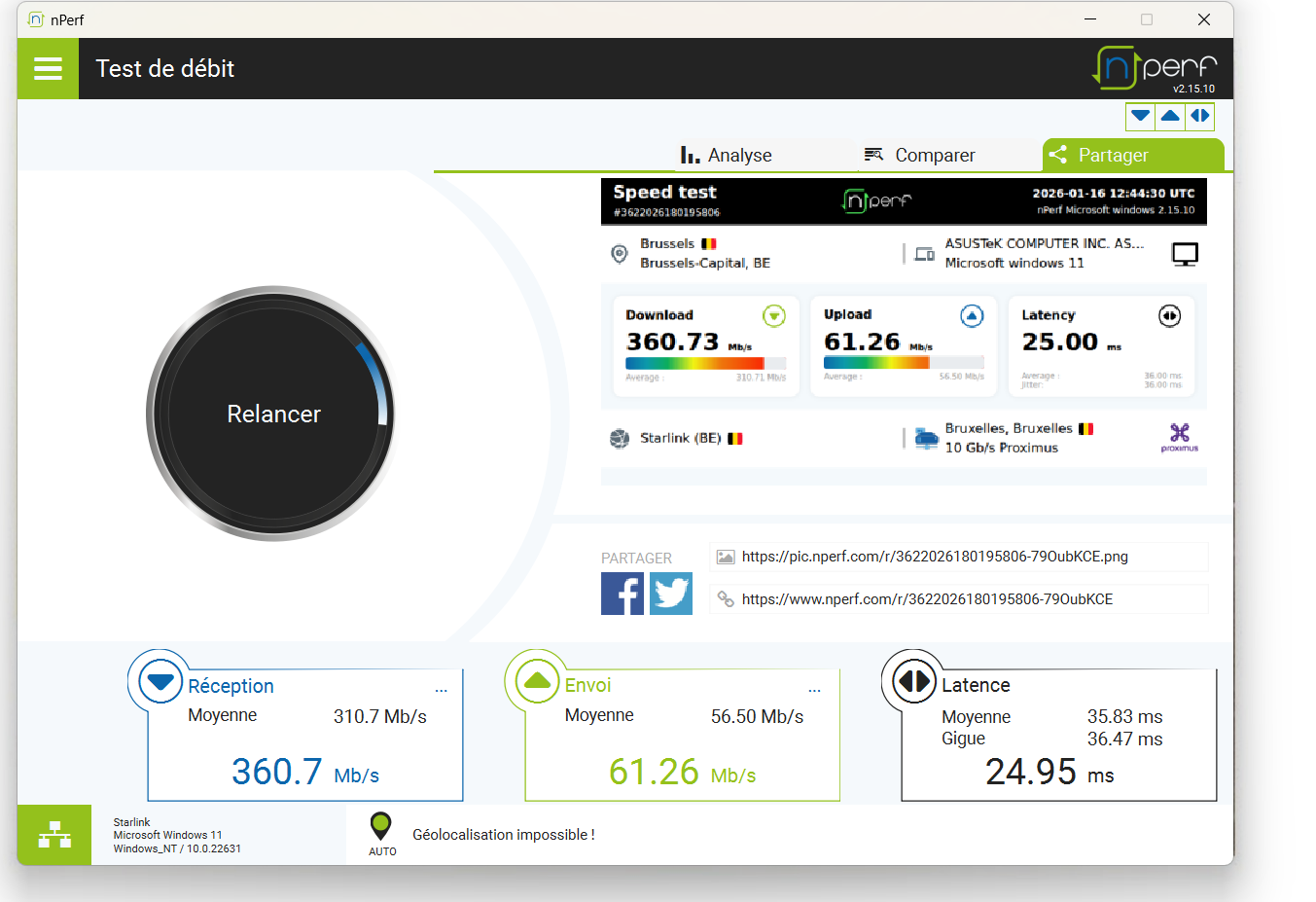Click the chain link icon beside the result URL

click(x=726, y=599)
